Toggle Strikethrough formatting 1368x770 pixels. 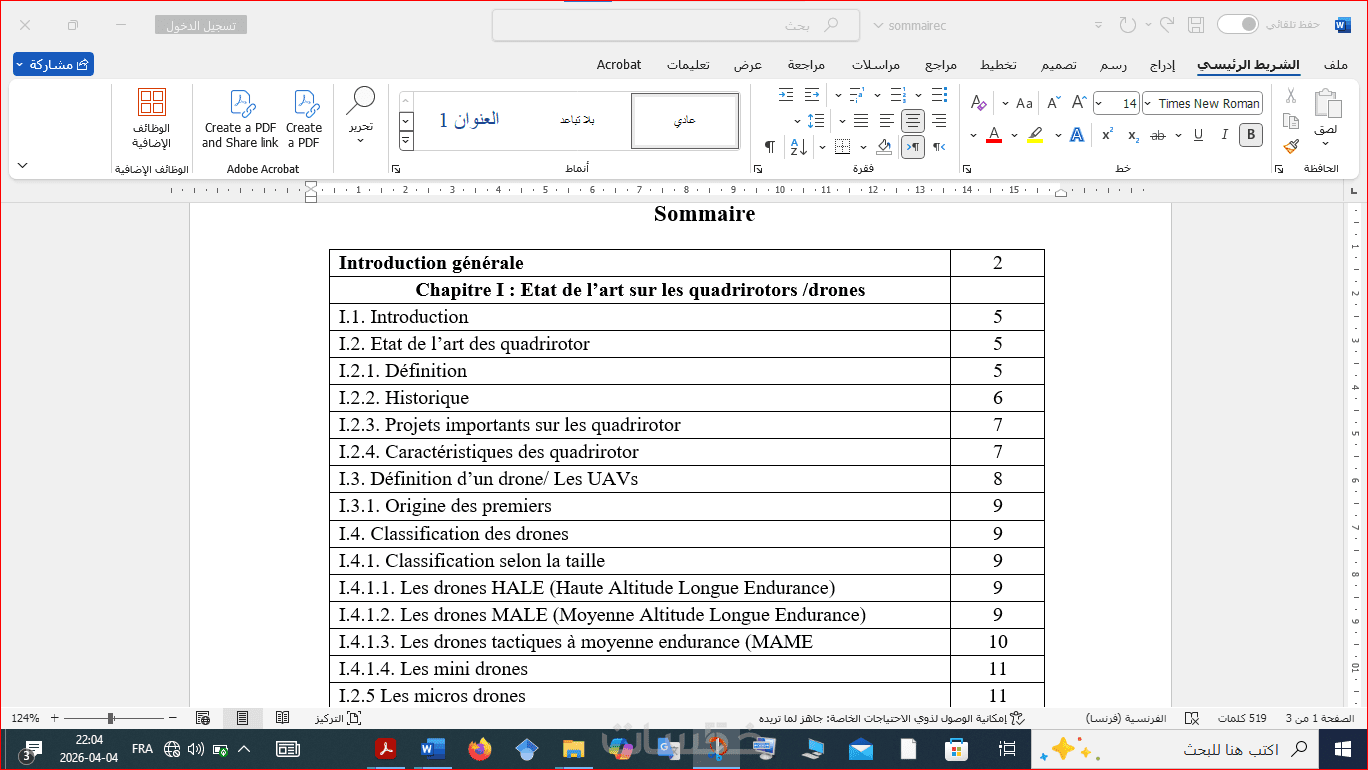coord(1158,135)
